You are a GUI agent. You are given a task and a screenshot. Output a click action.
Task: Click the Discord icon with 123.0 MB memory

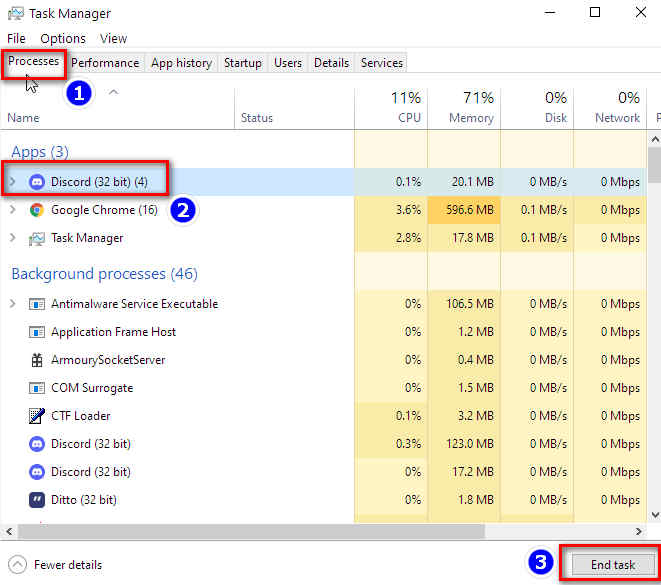(37, 444)
